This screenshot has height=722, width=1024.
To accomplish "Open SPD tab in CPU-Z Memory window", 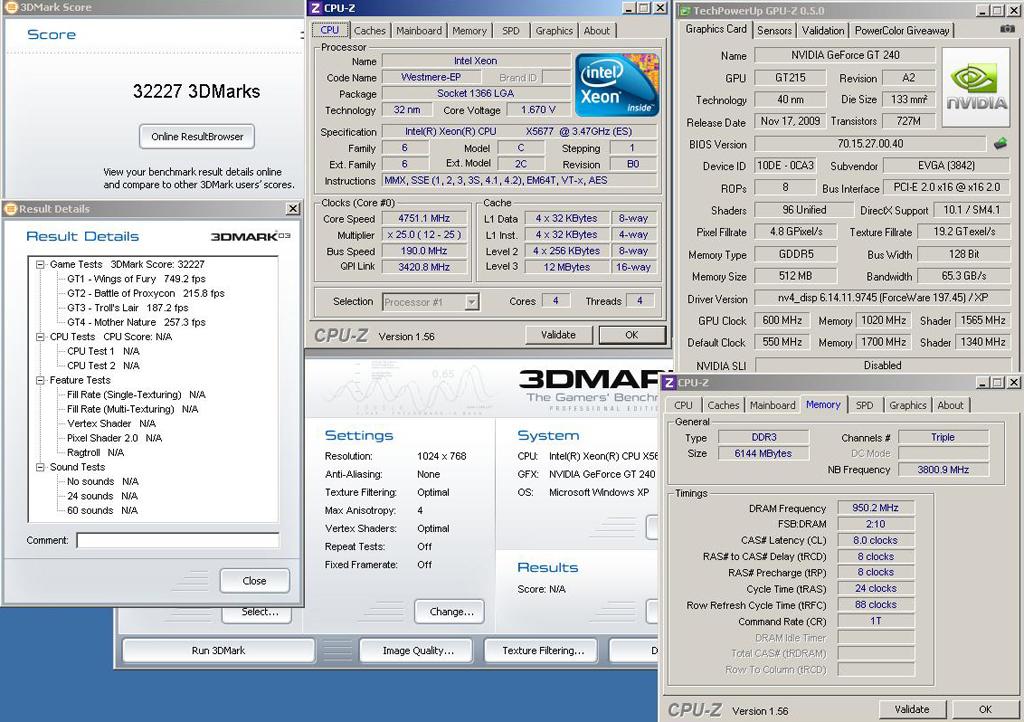I will click(864, 405).
